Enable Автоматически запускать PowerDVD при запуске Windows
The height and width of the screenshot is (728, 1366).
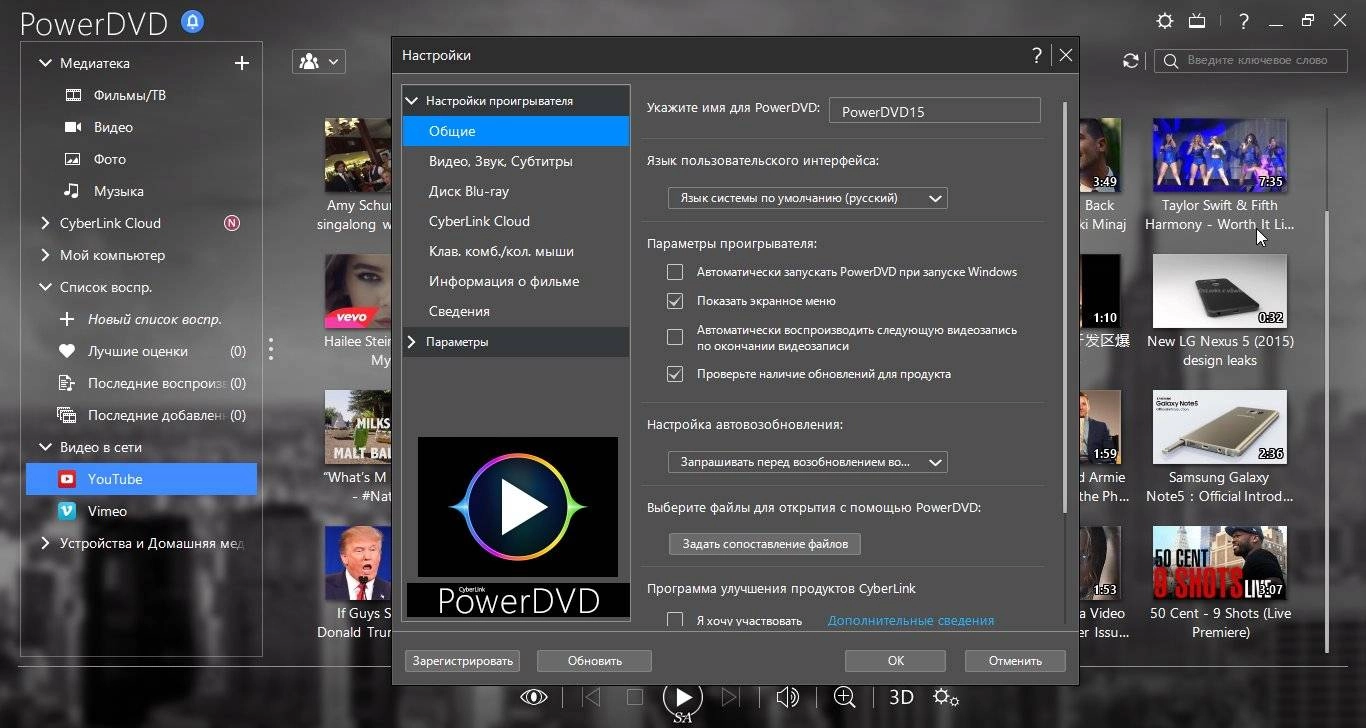pyautogui.click(x=675, y=272)
